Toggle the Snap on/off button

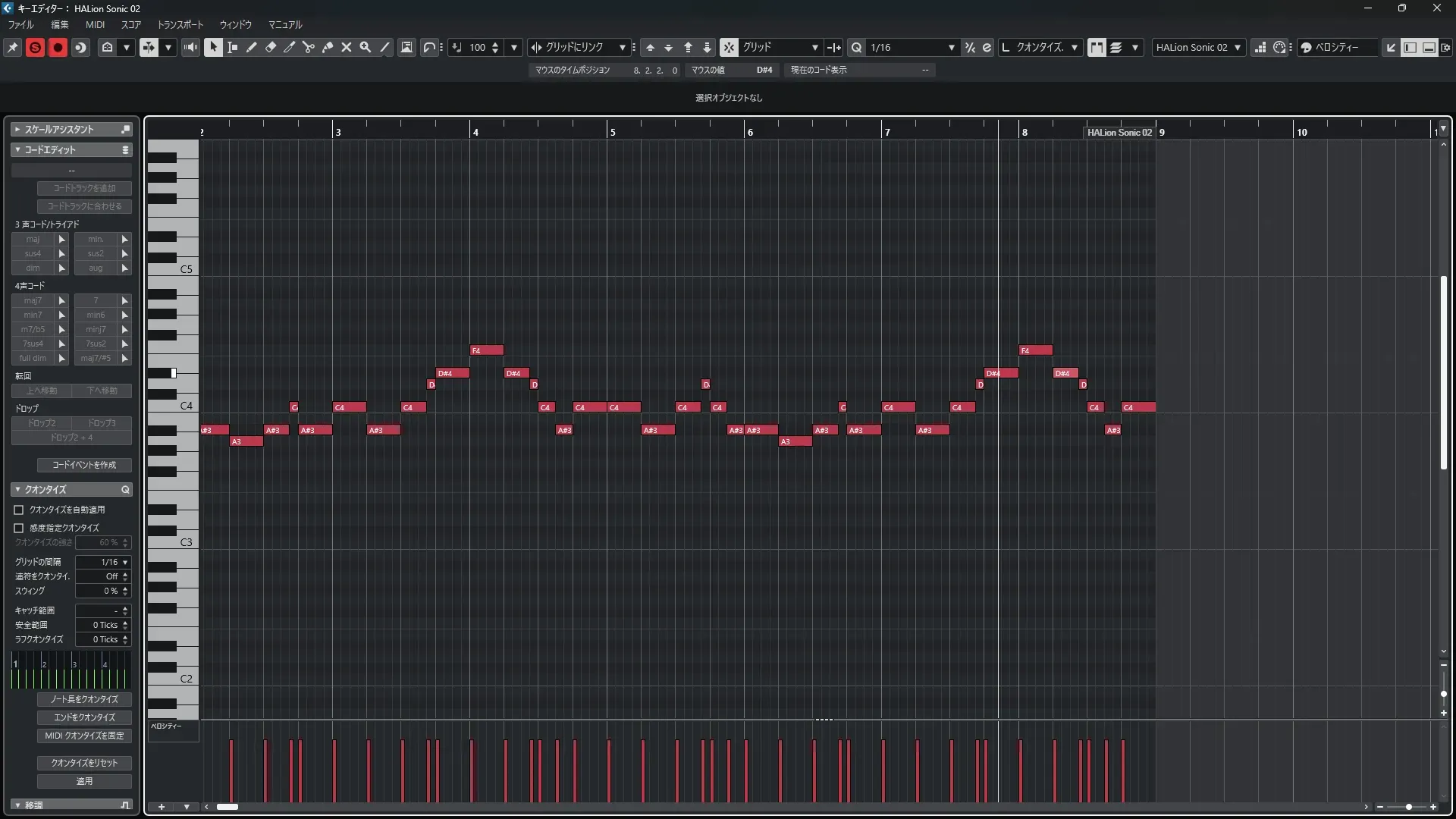[729, 47]
